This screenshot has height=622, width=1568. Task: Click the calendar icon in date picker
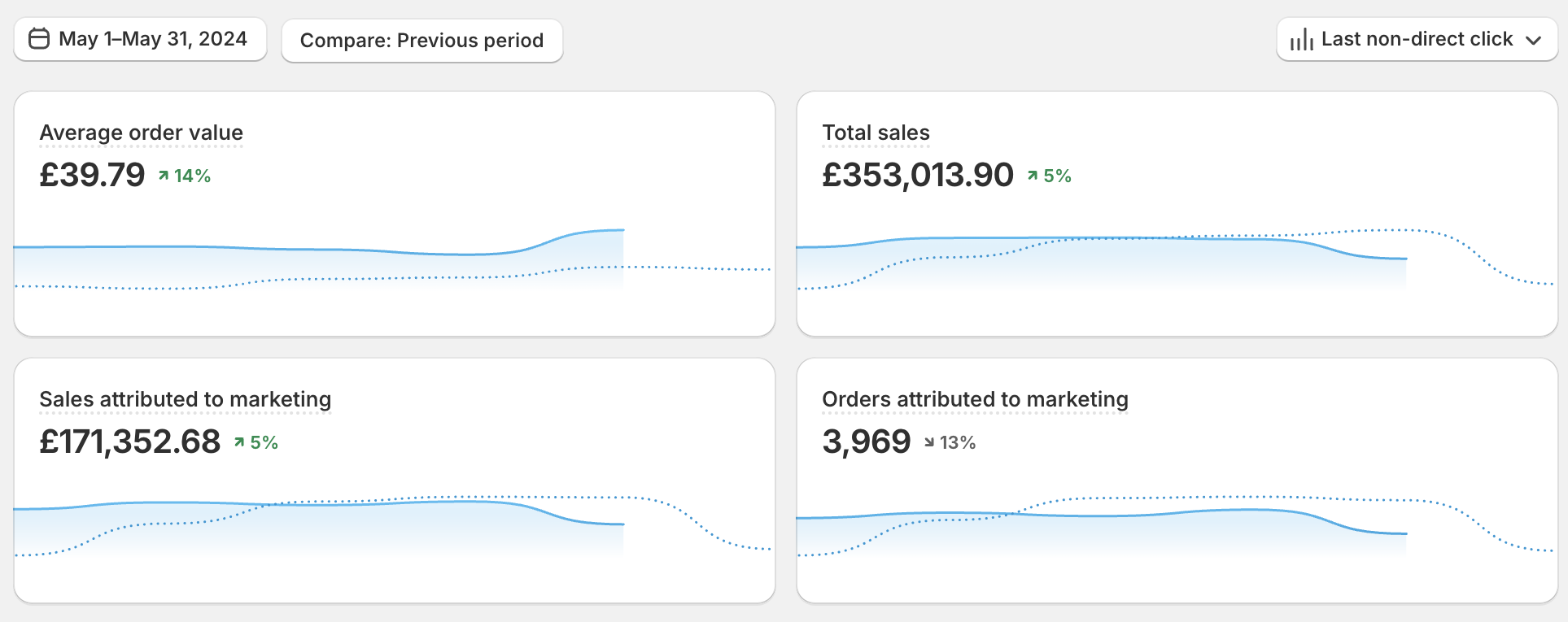point(39,39)
